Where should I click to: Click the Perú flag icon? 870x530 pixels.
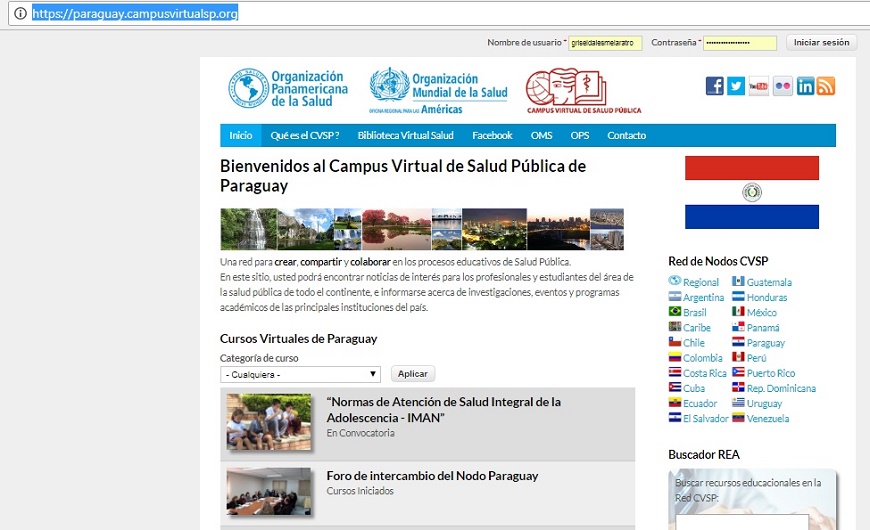pos(738,357)
